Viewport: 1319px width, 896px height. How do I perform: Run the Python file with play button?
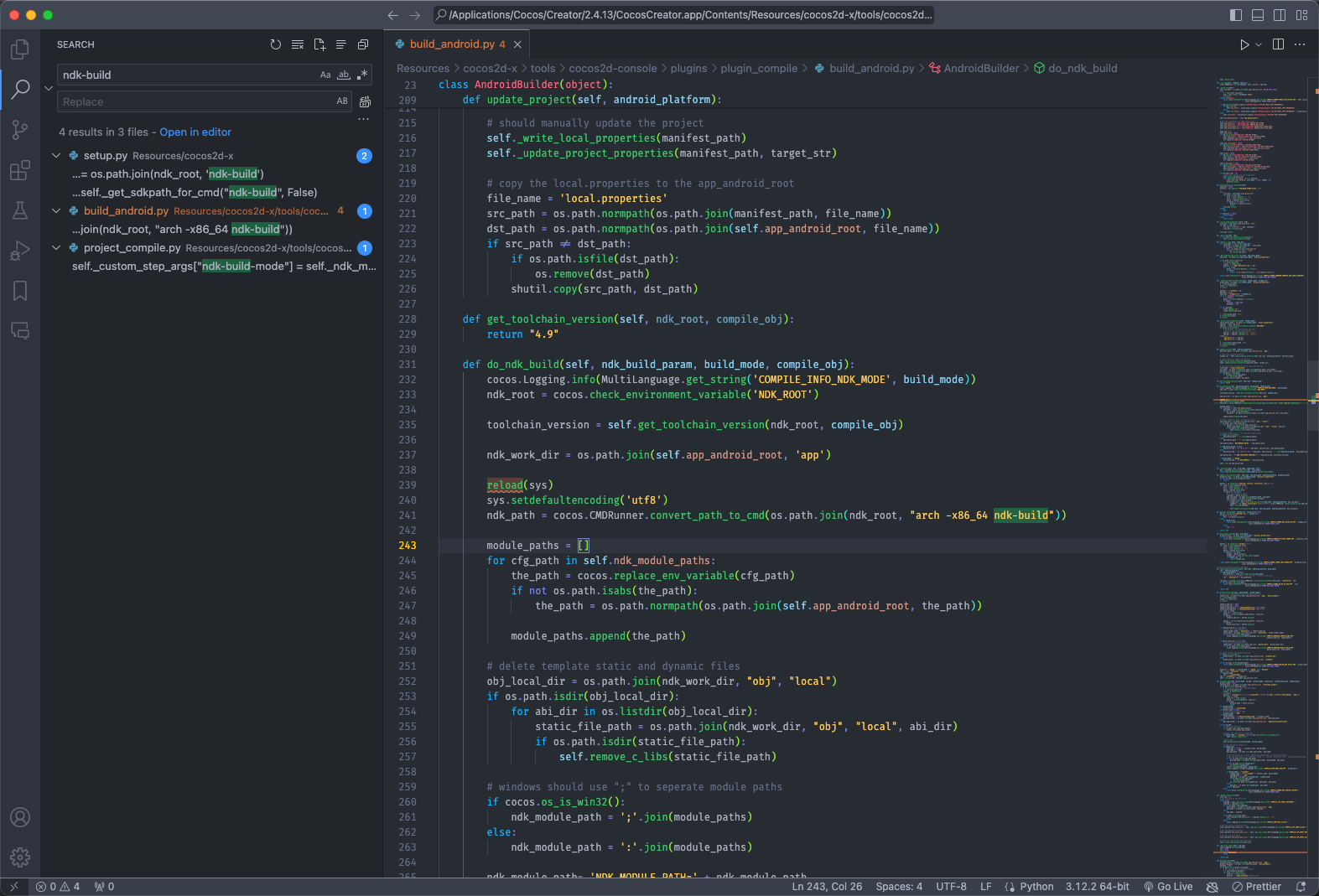1244,44
